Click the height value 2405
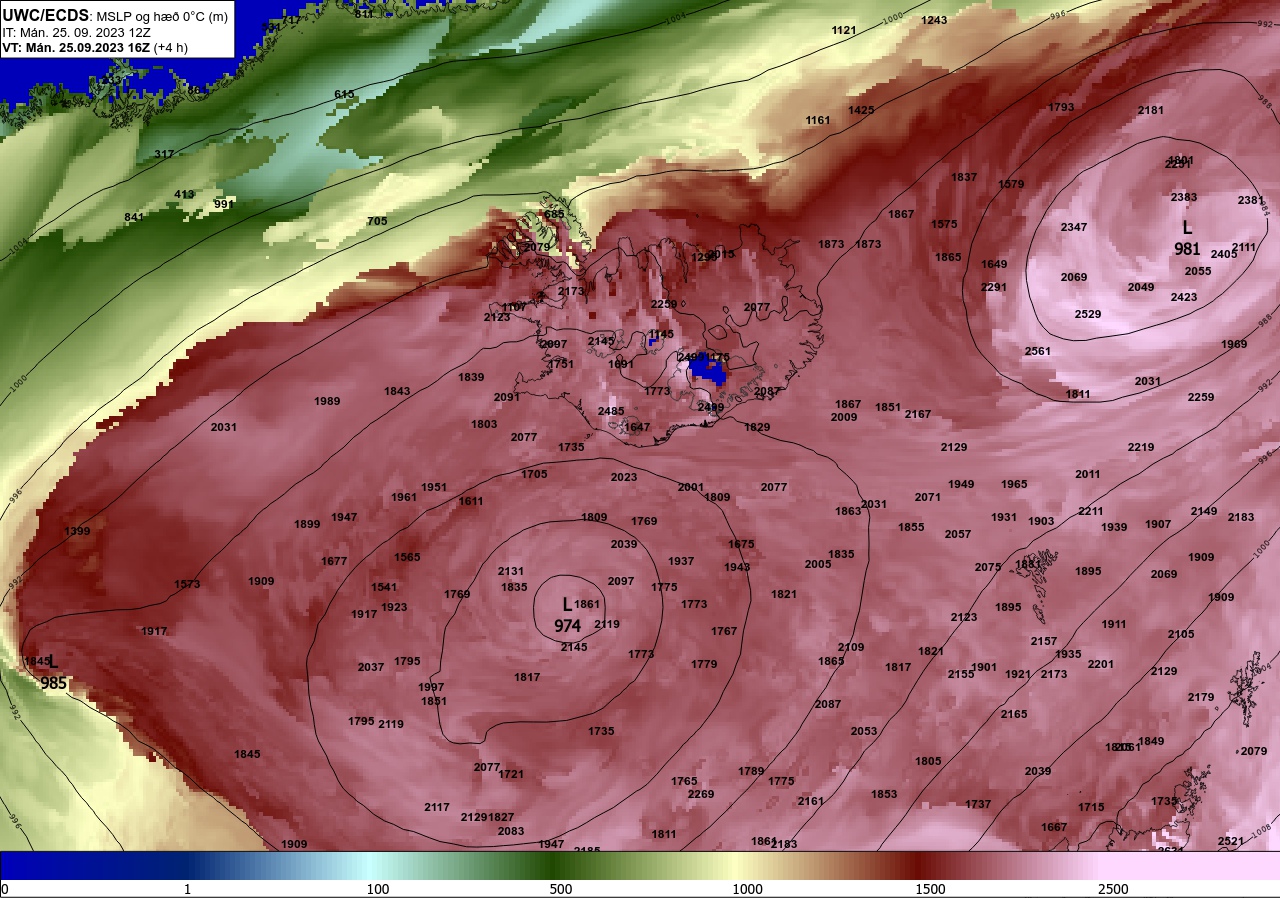The width and height of the screenshot is (1280, 898). (x=1224, y=254)
